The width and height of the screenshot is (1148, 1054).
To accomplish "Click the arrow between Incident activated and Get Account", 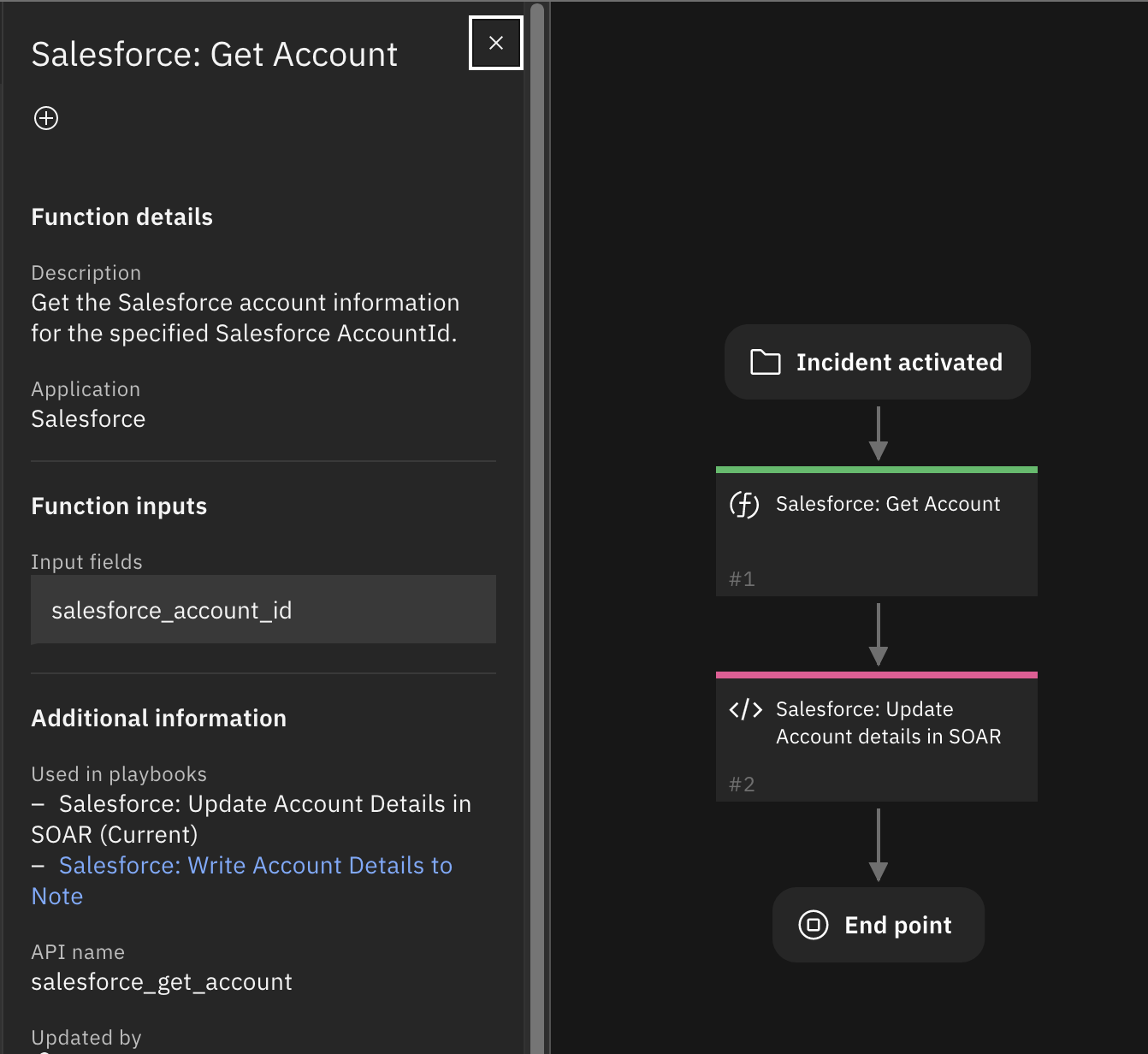I will point(879,433).
